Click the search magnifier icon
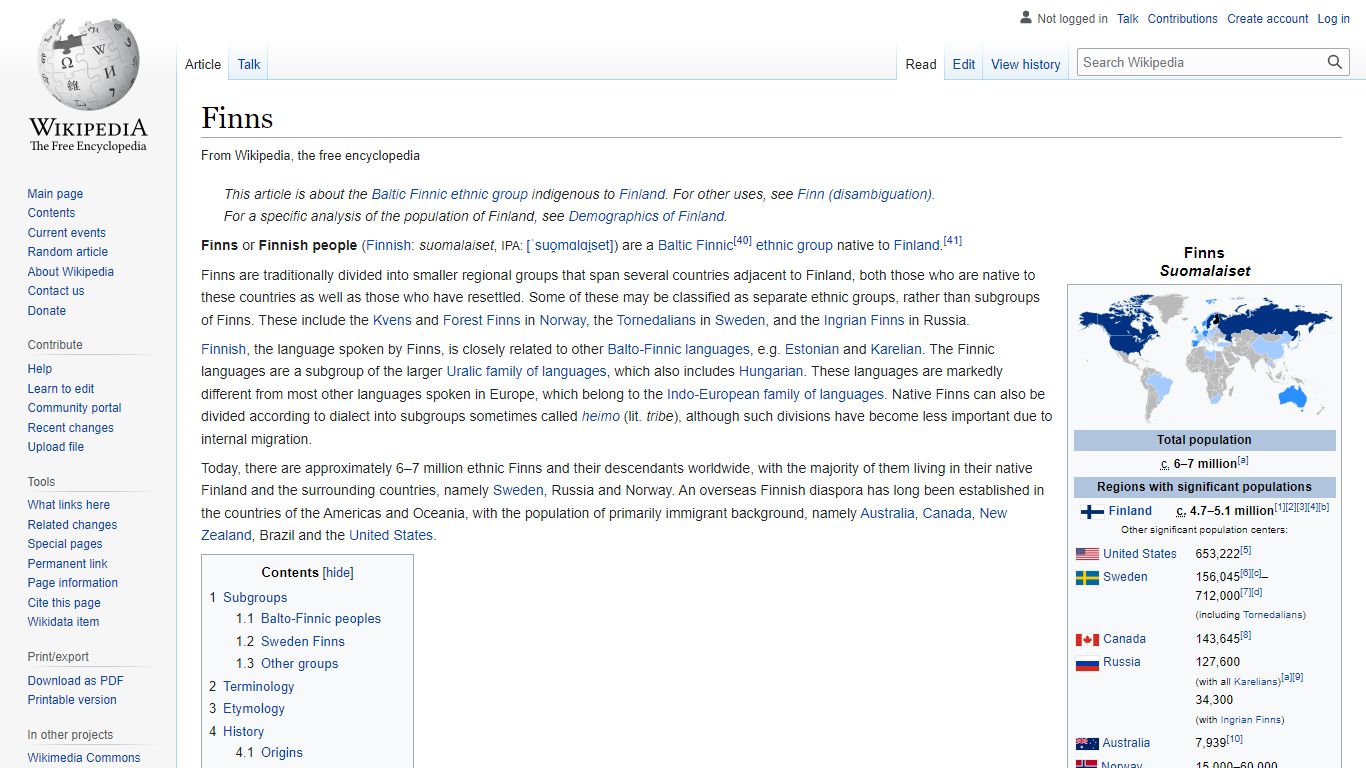Image resolution: width=1366 pixels, height=768 pixels. (x=1335, y=62)
